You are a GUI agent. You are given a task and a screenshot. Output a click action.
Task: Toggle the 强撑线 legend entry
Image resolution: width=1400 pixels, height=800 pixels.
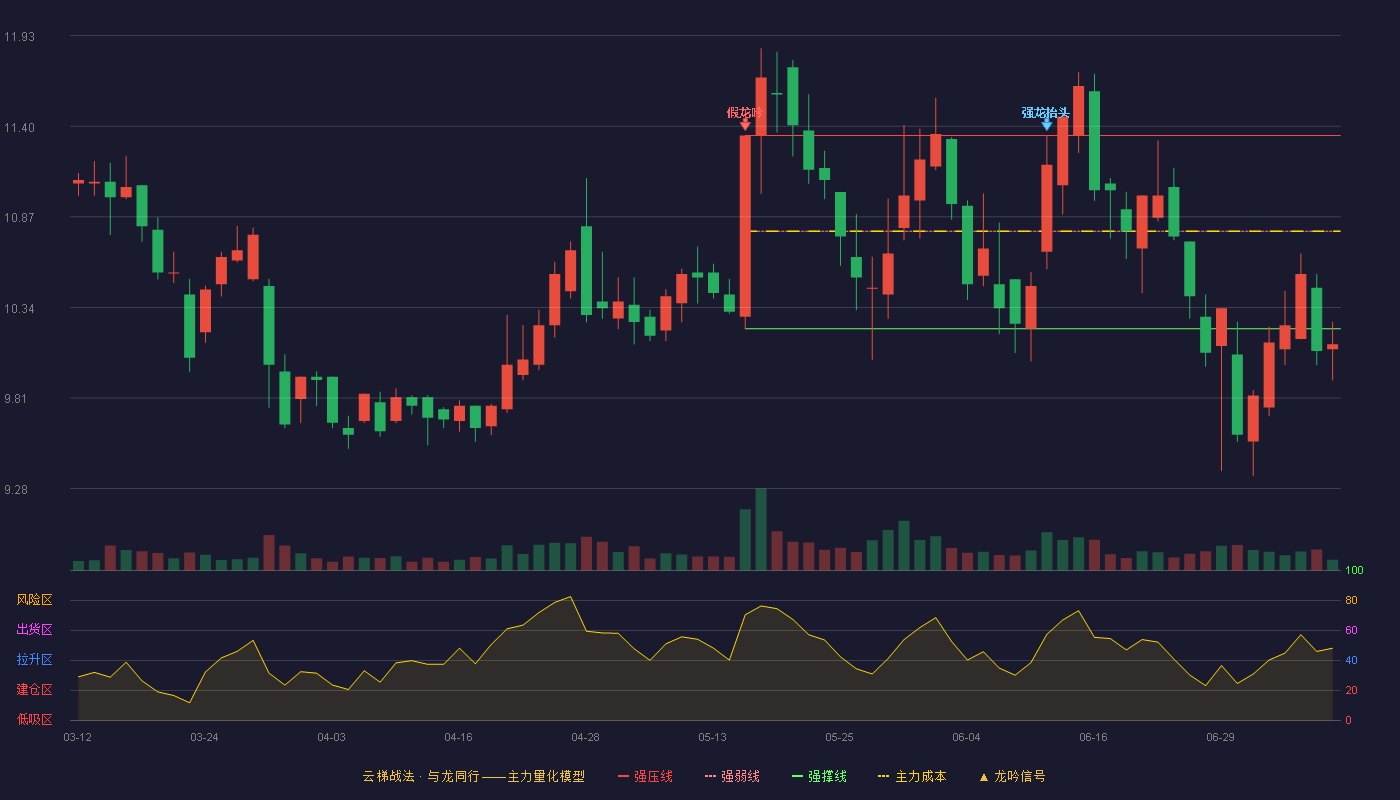pos(819,776)
